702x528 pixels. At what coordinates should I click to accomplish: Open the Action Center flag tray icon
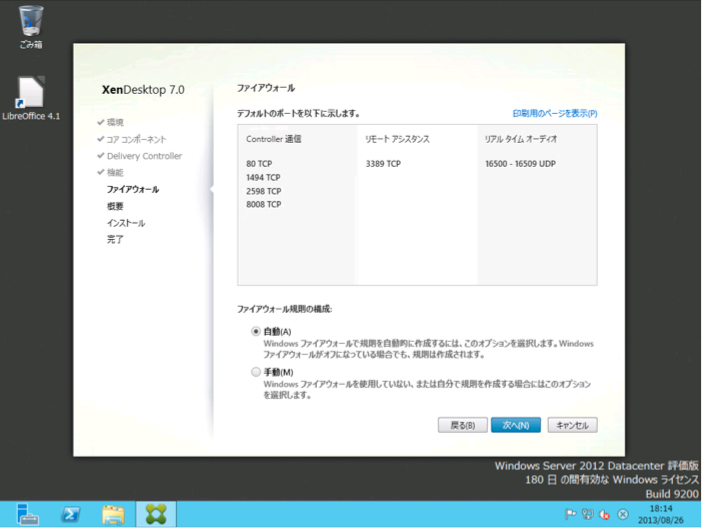click(x=570, y=514)
